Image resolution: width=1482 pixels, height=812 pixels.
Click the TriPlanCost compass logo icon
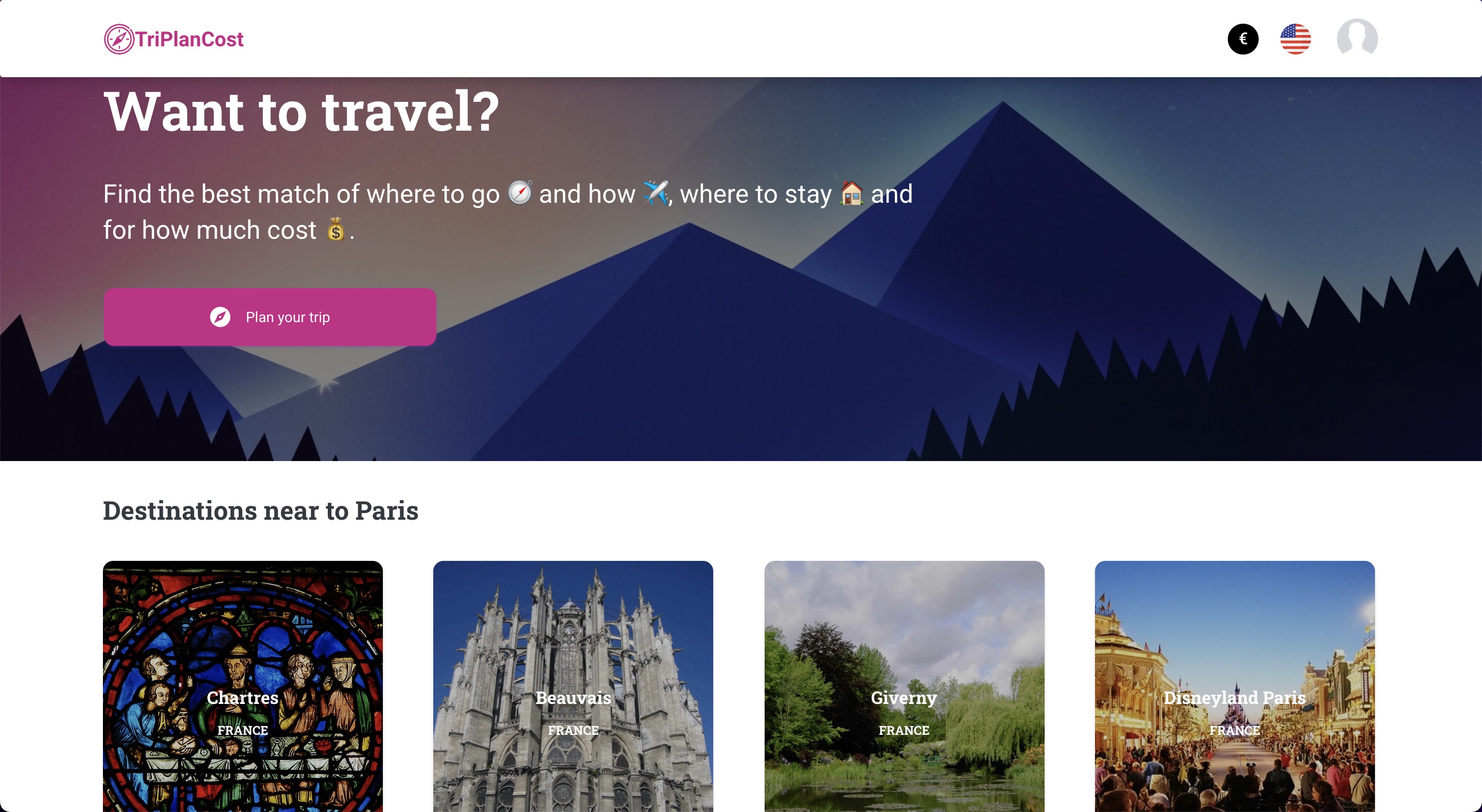coord(118,39)
